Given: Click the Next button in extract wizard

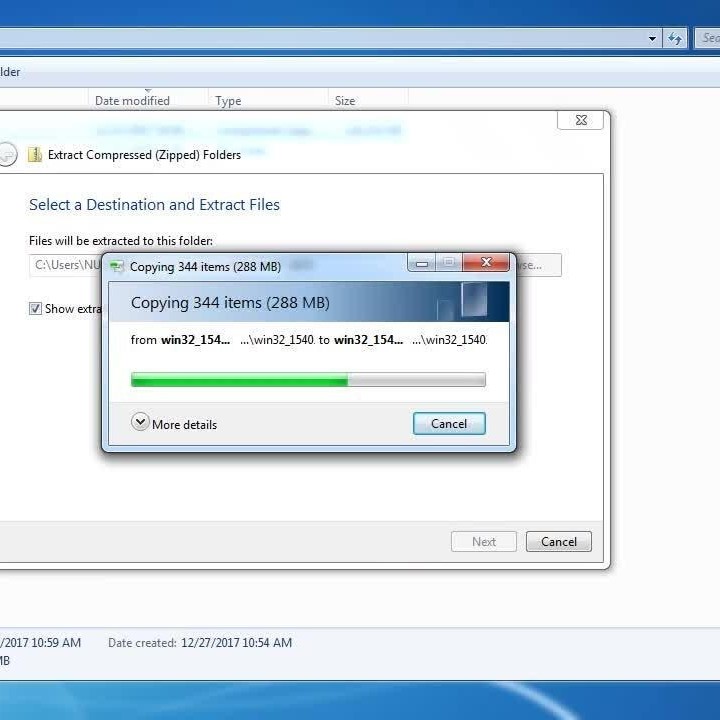Looking at the screenshot, I should point(484,542).
